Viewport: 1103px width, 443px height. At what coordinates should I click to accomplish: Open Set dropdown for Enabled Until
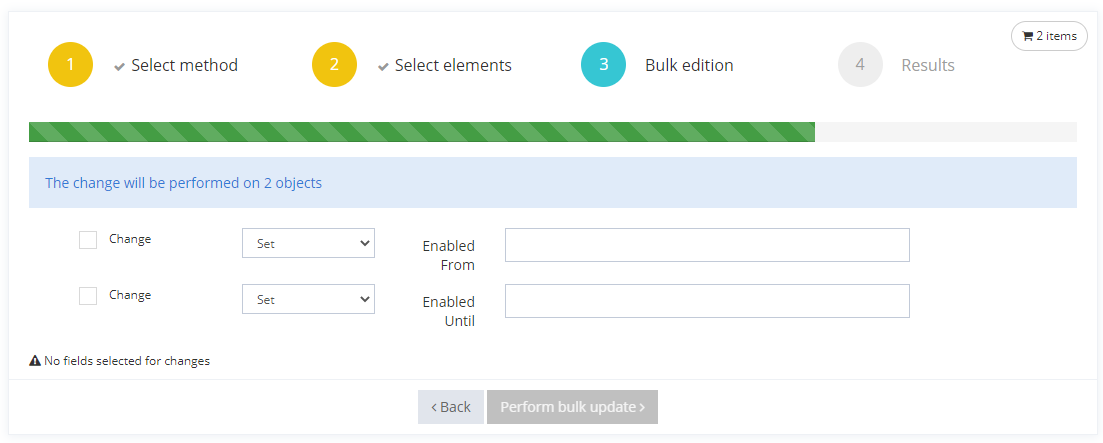point(308,299)
